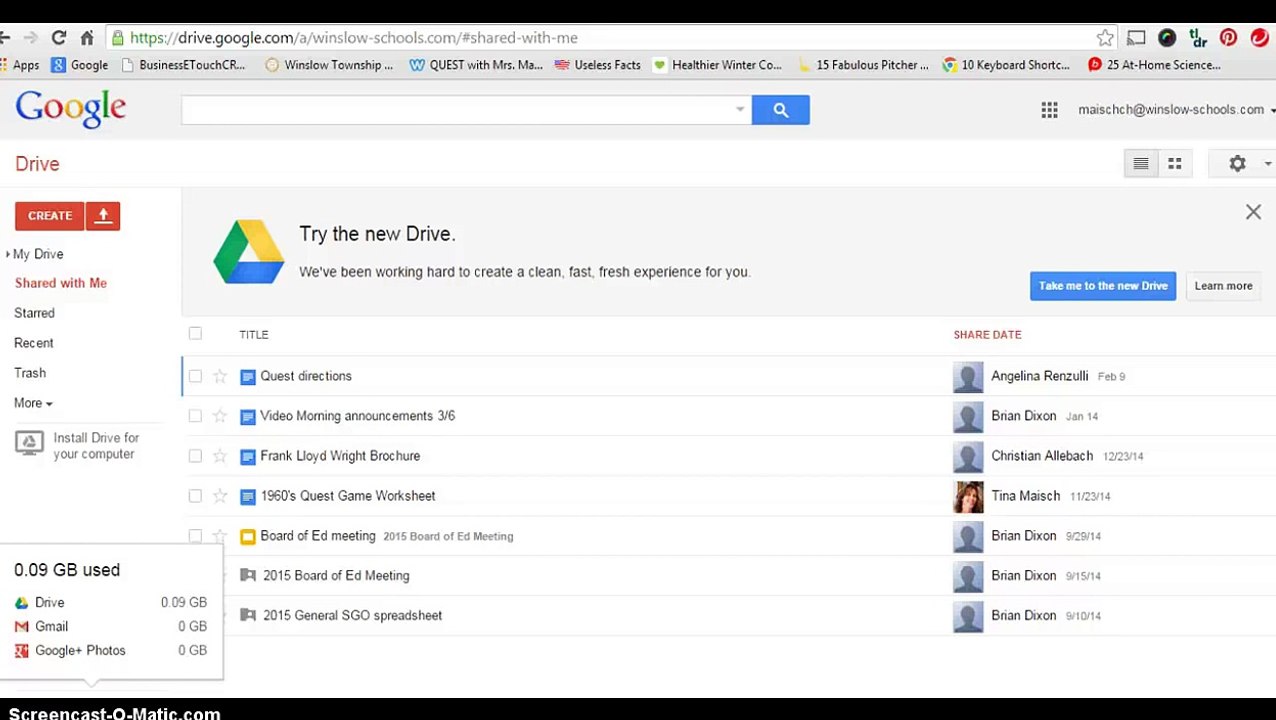Click the Google+ Photos storage row
Viewport: 1276px width, 720px height.
[110, 651]
